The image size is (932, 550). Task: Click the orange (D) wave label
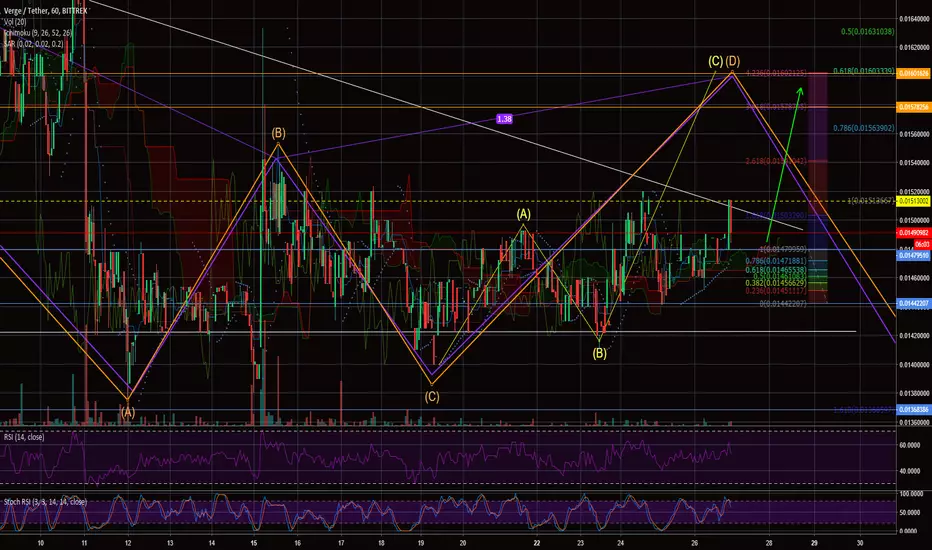pos(732,61)
